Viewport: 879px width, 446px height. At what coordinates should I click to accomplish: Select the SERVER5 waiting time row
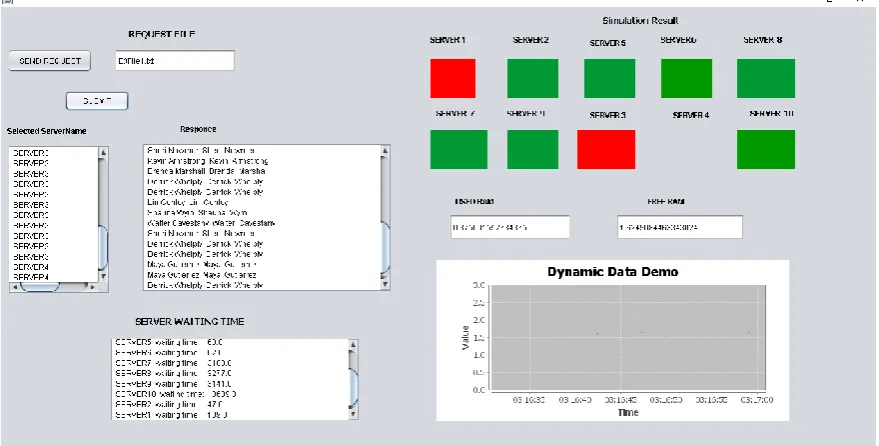[230, 342]
